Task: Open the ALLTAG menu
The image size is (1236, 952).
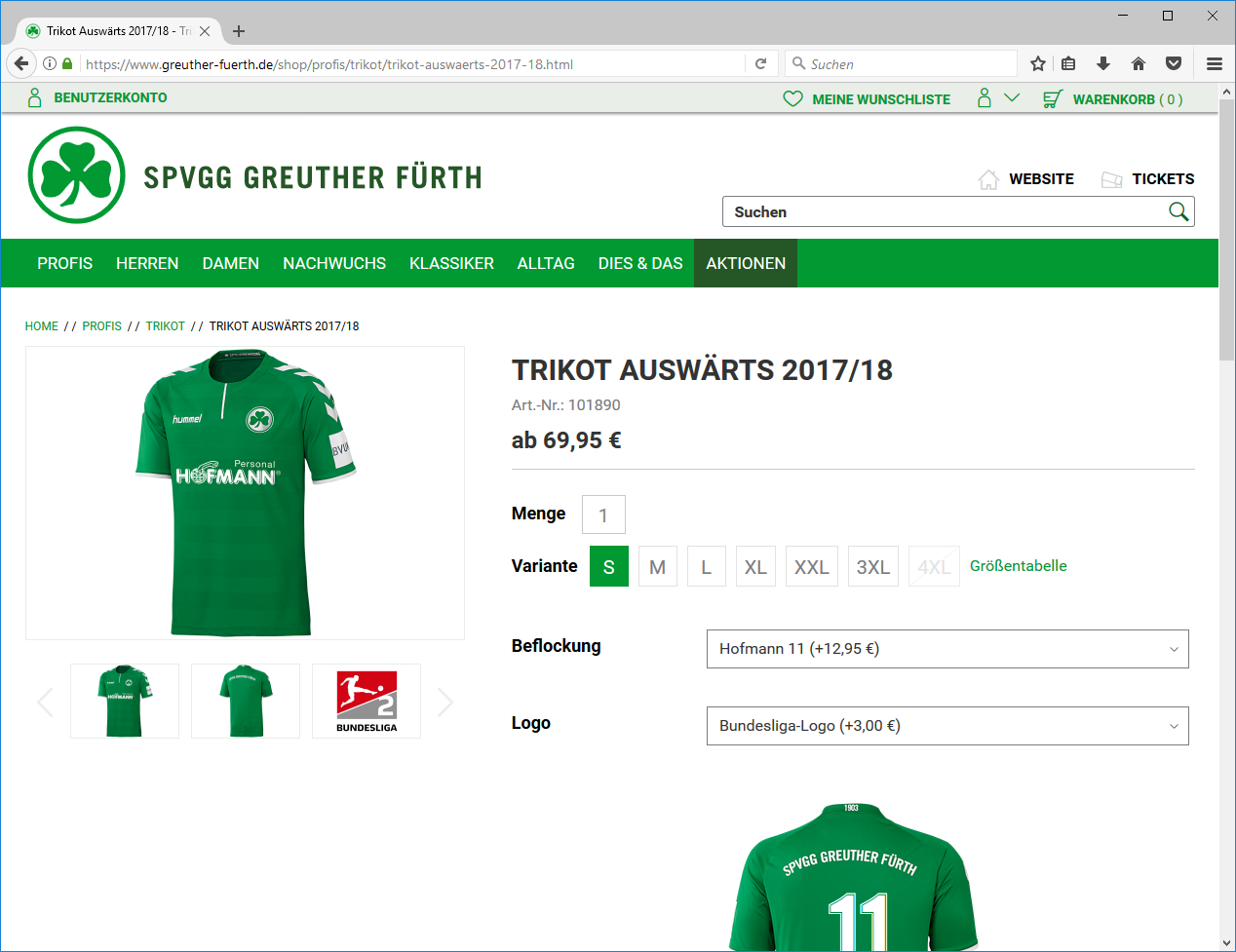Action: (546, 263)
